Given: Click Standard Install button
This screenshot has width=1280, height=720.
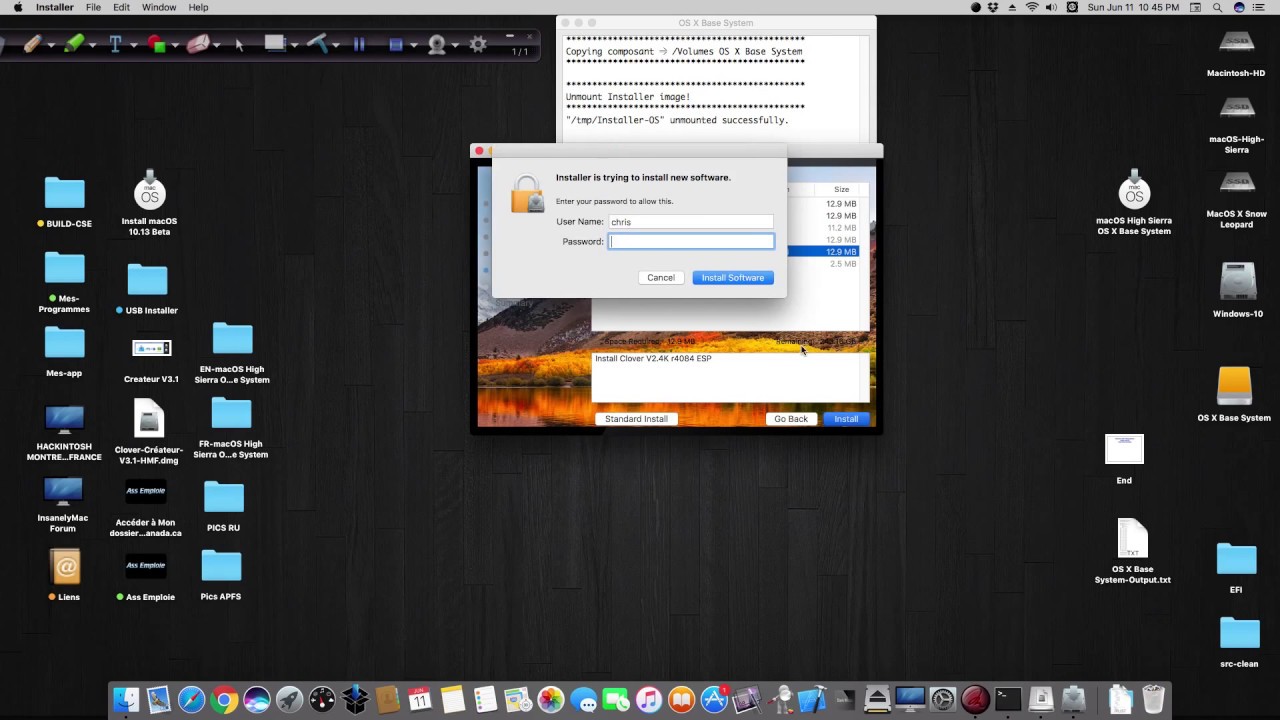Looking at the screenshot, I should click(x=636, y=418).
